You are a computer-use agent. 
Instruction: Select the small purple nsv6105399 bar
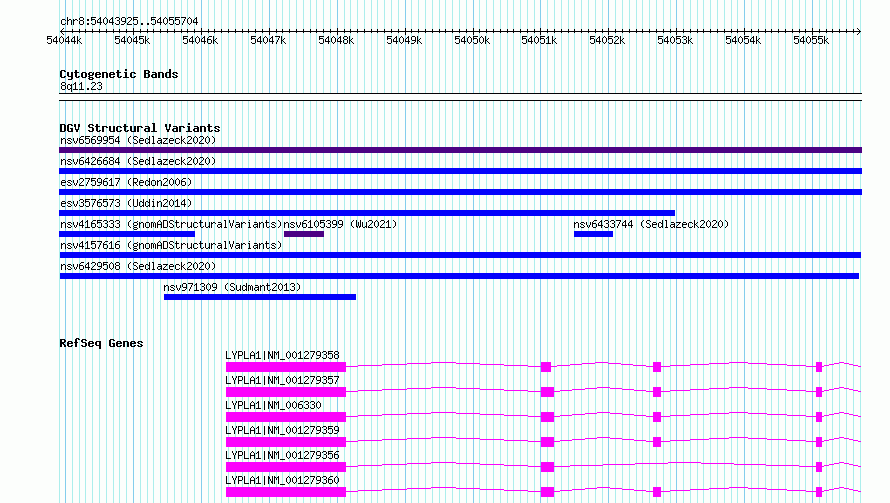pyautogui.click(x=304, y=234)
